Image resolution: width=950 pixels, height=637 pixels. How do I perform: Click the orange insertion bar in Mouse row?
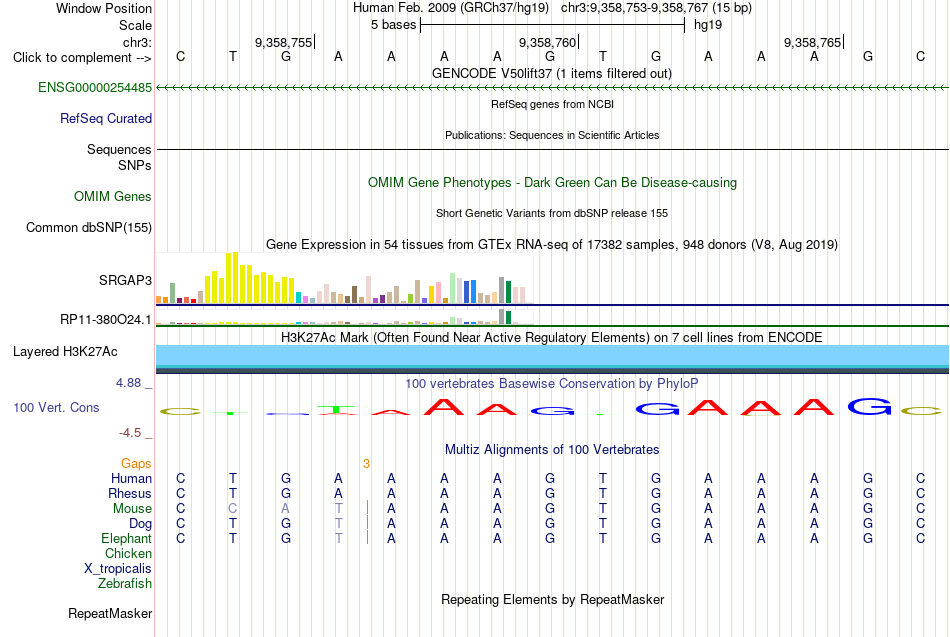(367, 508)
